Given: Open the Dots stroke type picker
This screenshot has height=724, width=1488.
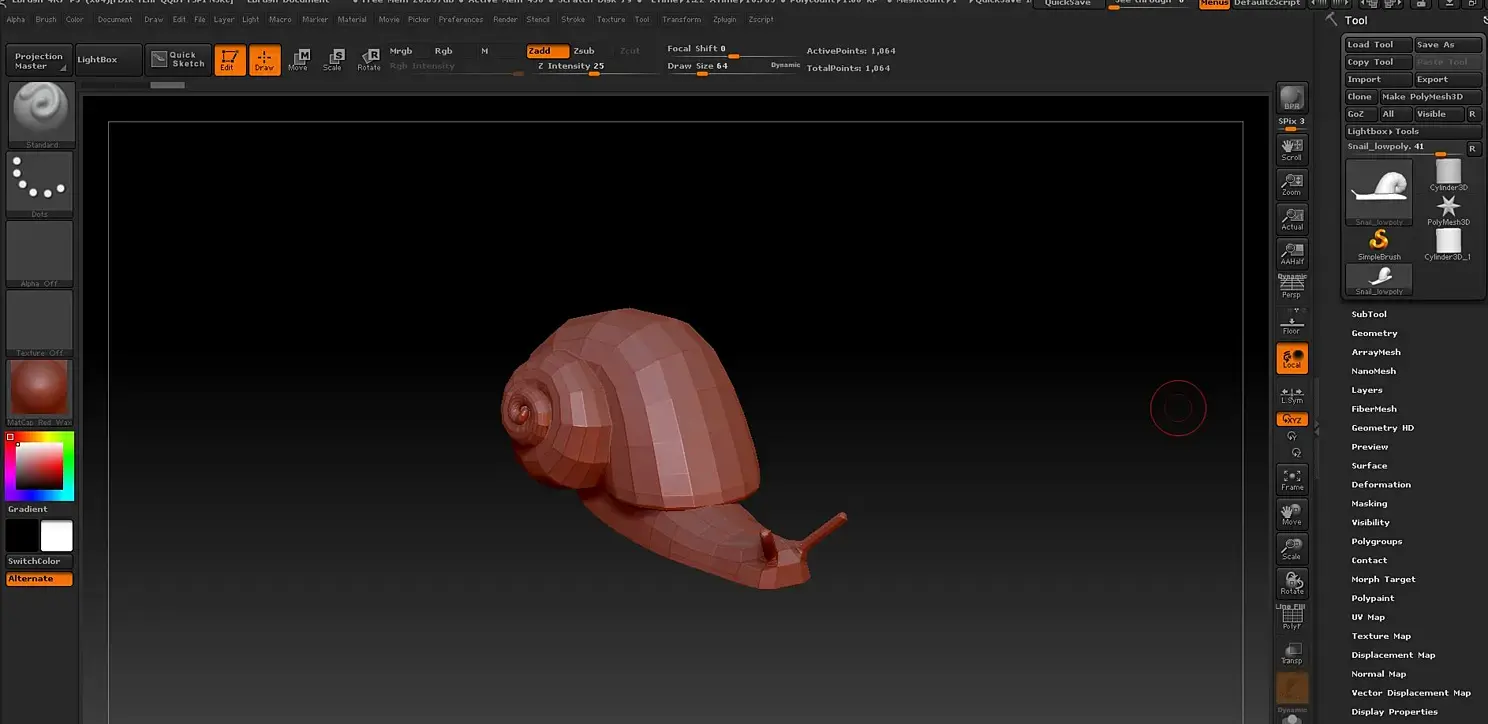Looking at the screenshot, I should tap(40, 182).
